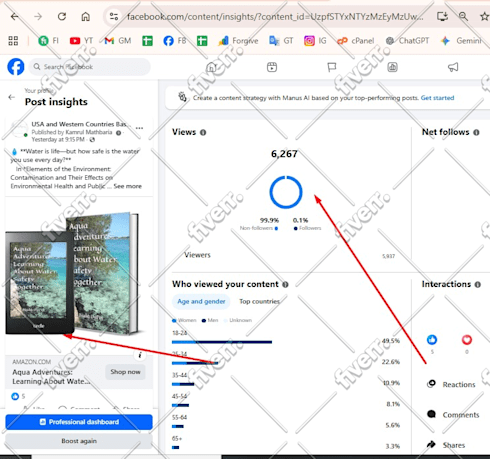Image resolution: width=490 pixels, height=459 pixels.
Task: Click the red Love reaction icon
Action: coord(467,340)
